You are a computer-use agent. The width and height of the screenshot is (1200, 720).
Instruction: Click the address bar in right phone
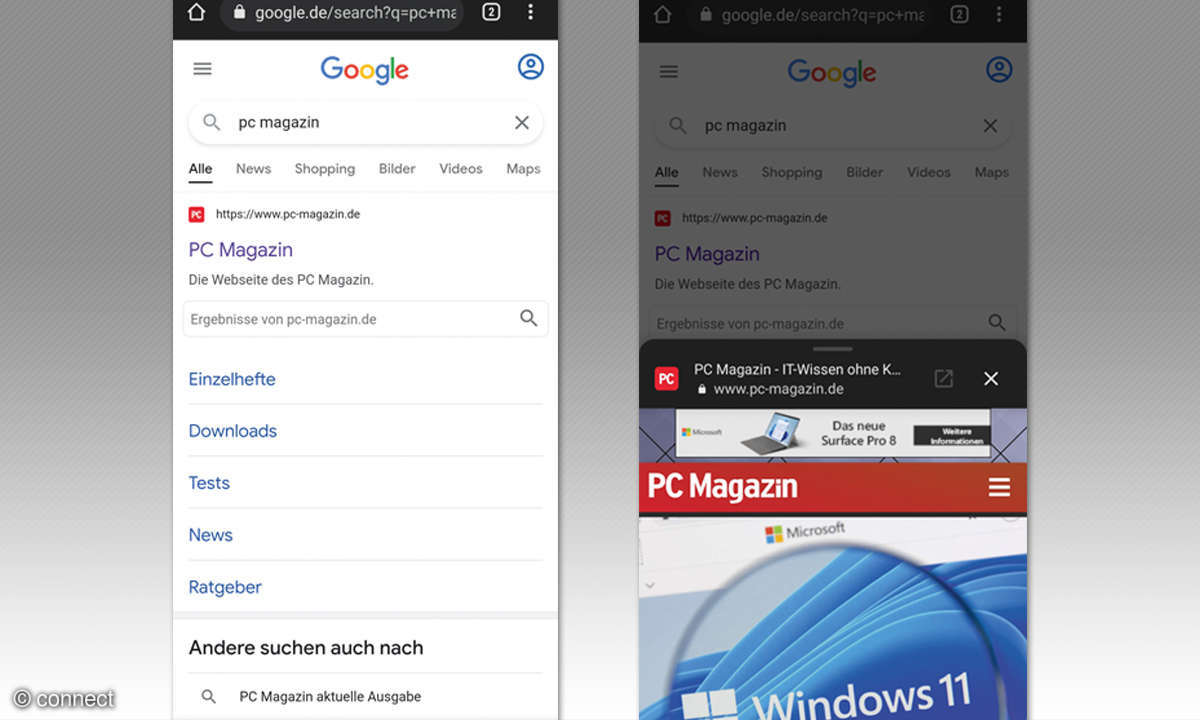point(810,15)
